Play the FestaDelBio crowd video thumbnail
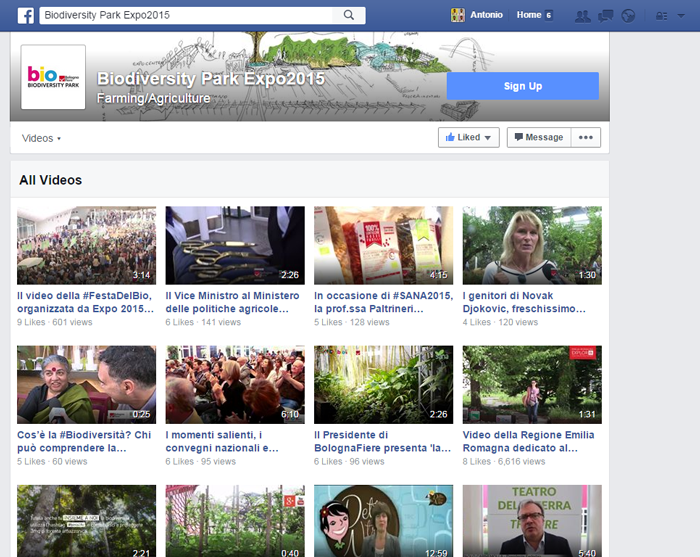 tap(87, 245)
